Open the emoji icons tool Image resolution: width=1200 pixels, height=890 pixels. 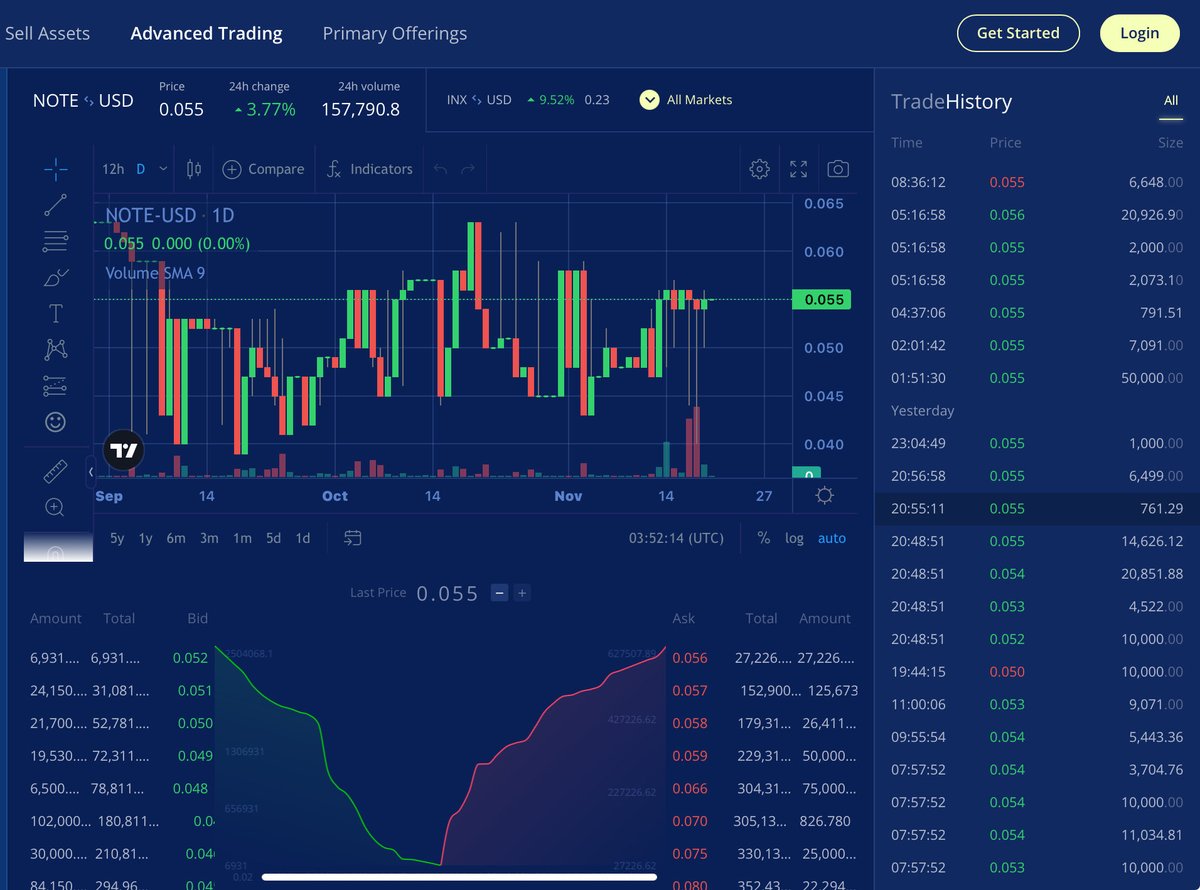(x=56, y=422)
